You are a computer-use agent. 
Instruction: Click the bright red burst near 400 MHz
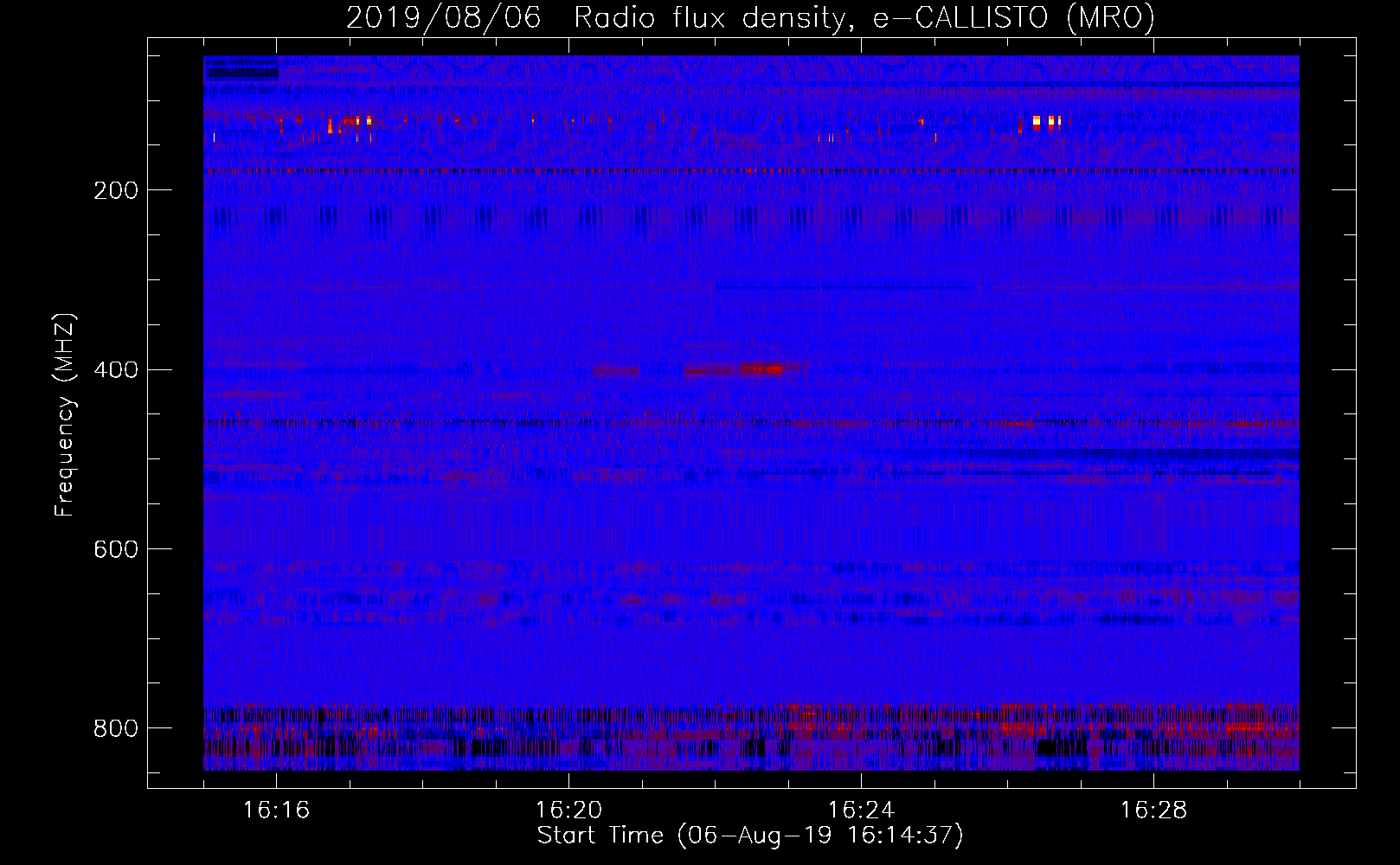pos(761,369)
